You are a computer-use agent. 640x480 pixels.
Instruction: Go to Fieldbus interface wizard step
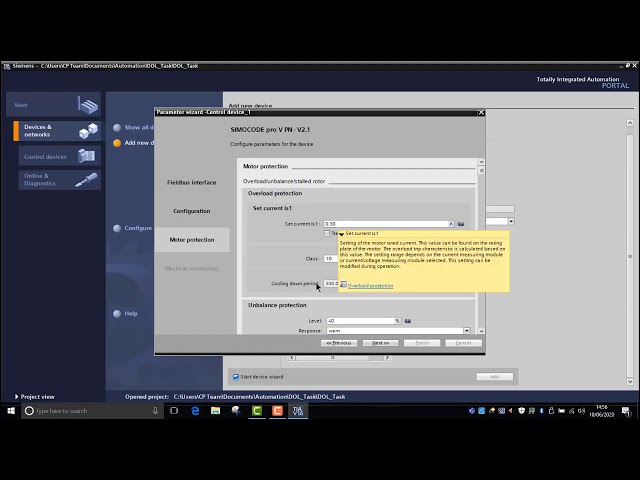191,182
